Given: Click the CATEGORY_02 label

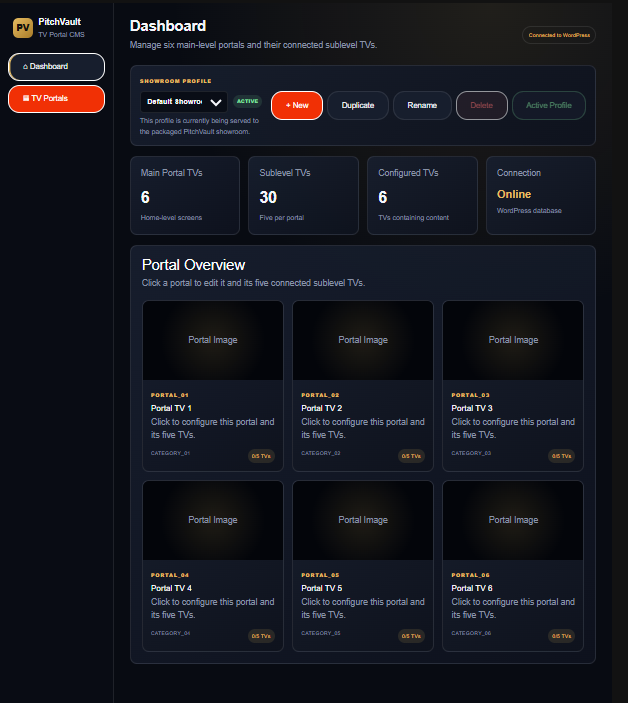Looking at the screenshot, I should 321,453.
